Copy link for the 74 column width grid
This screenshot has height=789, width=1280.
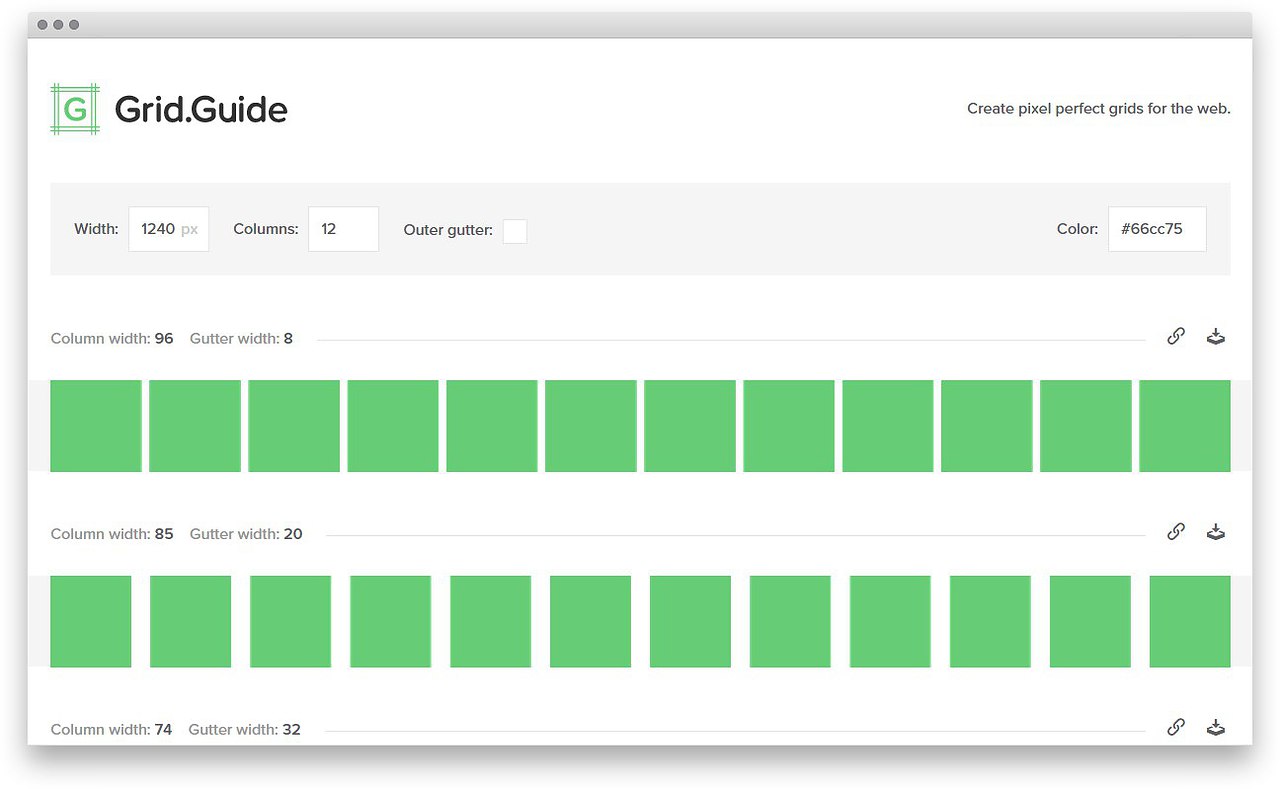click(1176, 727)
